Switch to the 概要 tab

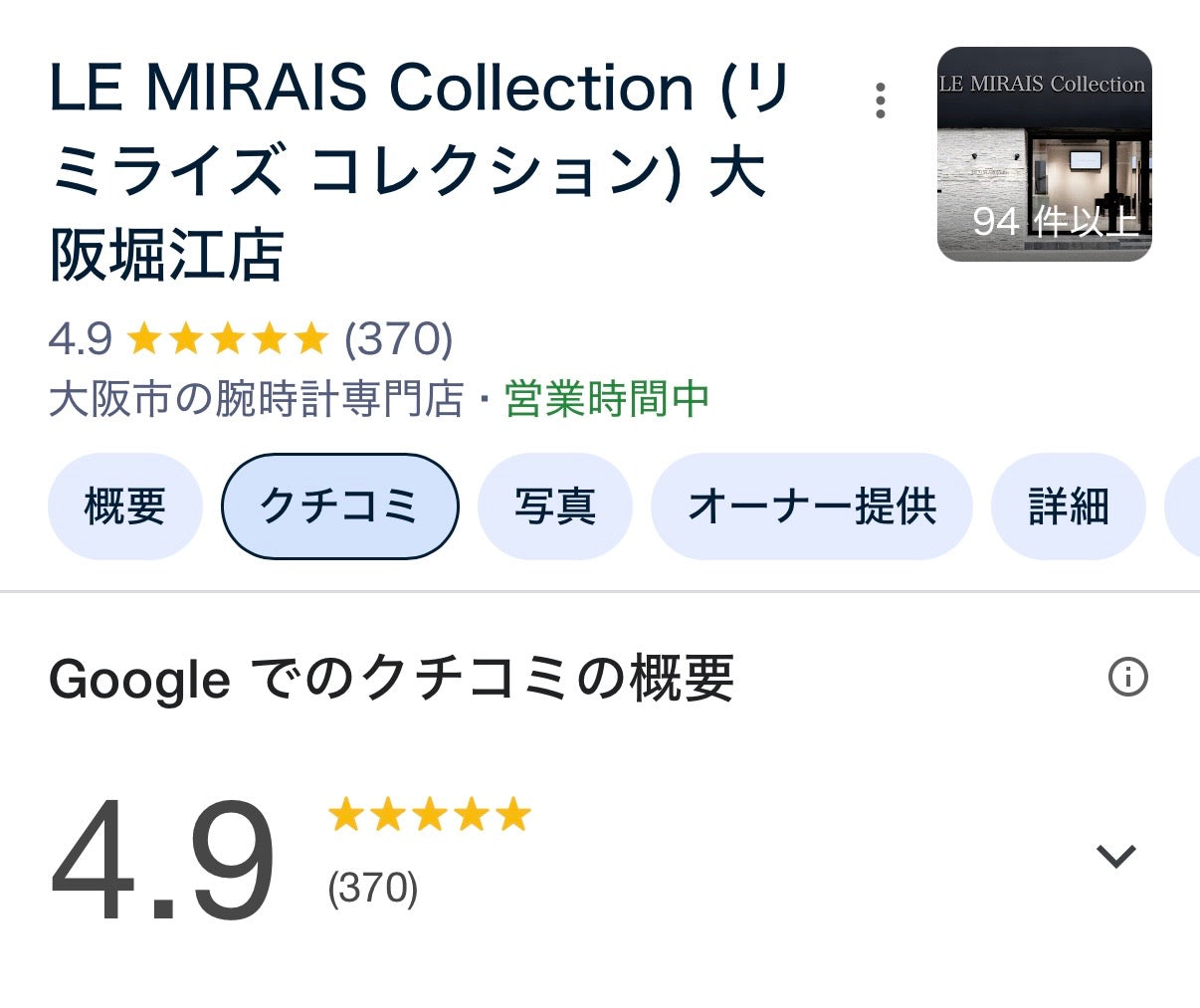click(125, 506)
